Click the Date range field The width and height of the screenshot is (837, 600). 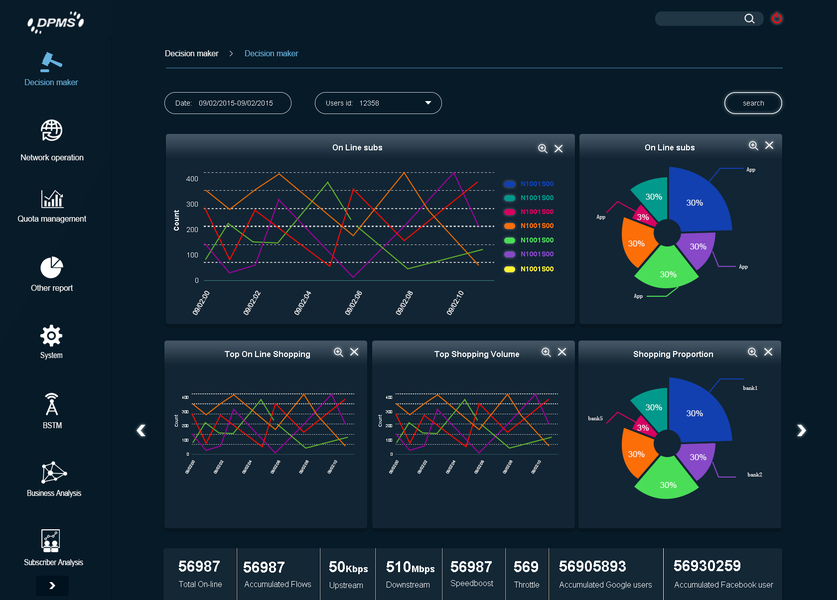tap(228, 103)
